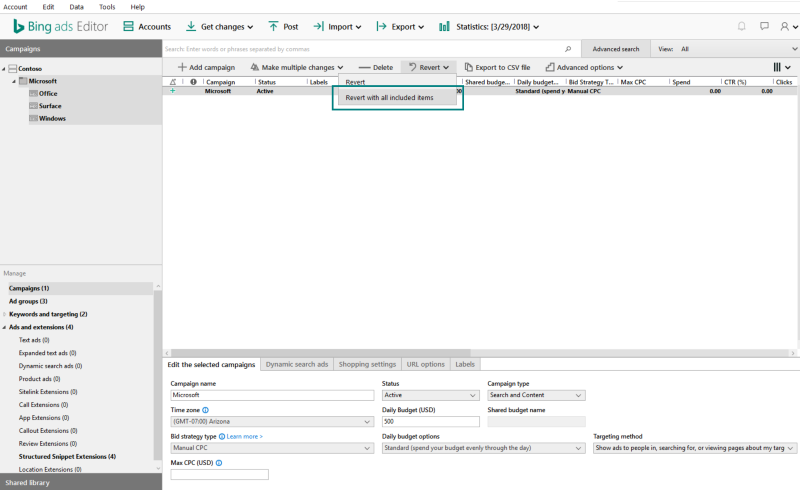The width and height of the screenshot is (800, 490).
Task: Click the notifications bell icon
Action: [741, 27]
